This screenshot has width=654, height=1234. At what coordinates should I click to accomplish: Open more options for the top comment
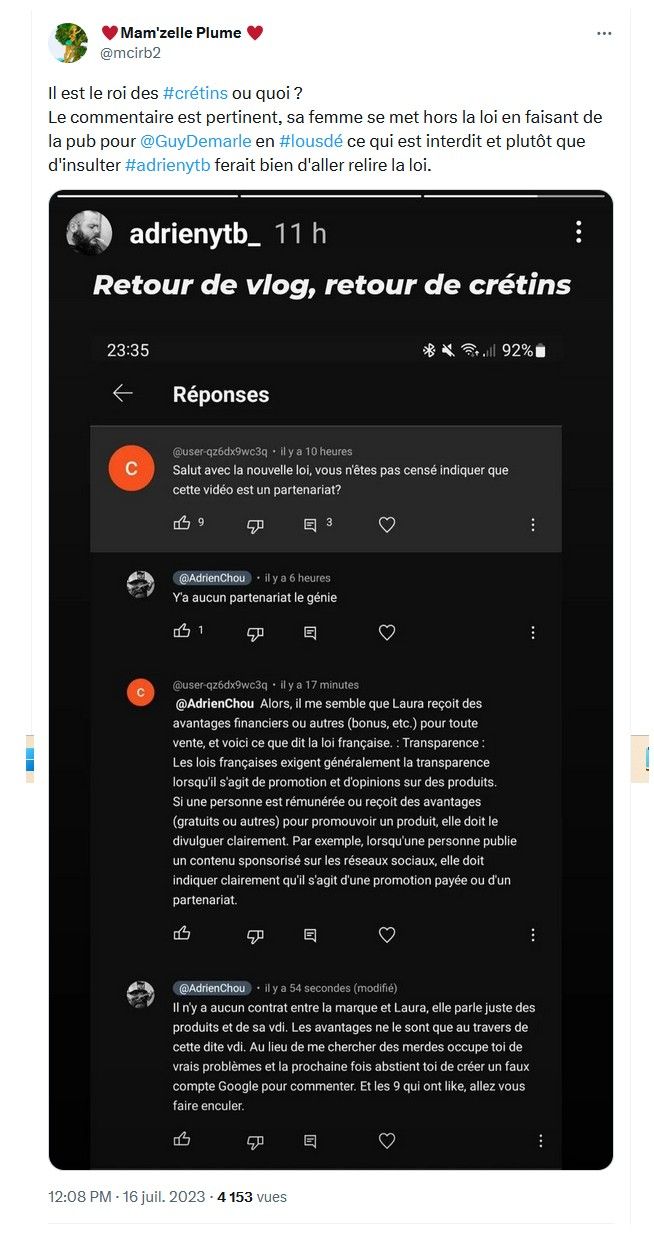coord(533,525)
